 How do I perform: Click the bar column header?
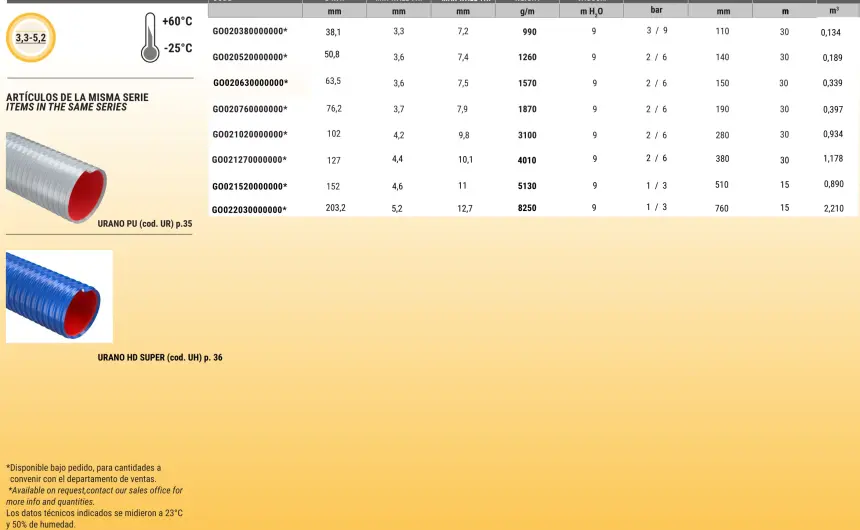pos(656,10)
